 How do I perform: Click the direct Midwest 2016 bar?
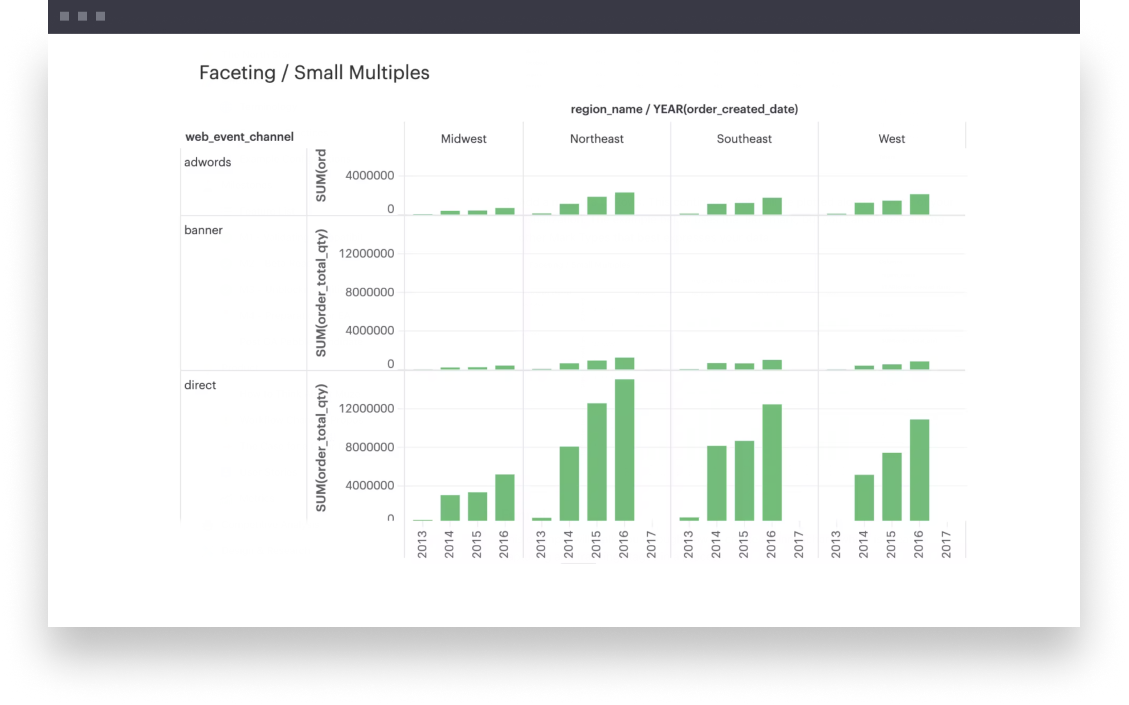click(x=504, y=497)
